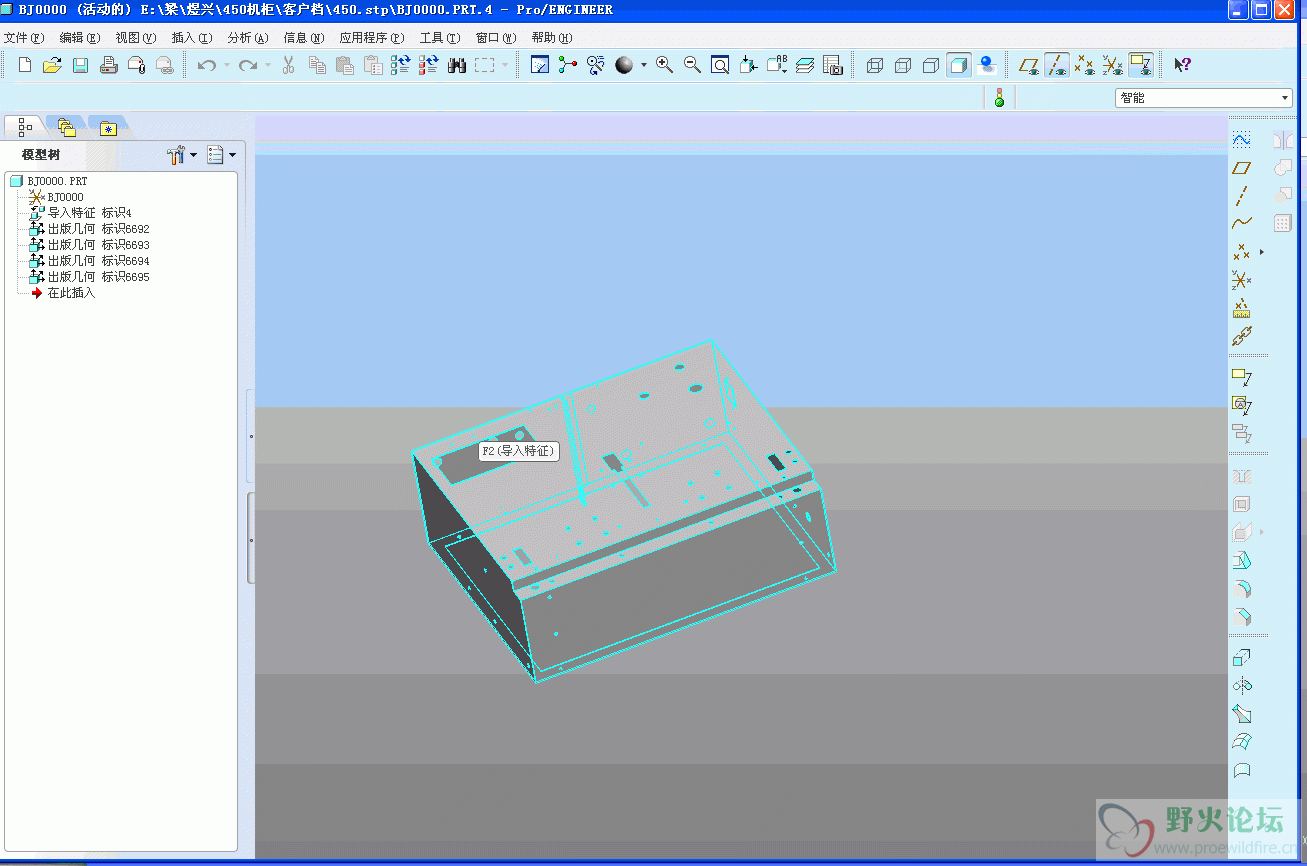1307x866 pixels.
Task: Click the Boundary Blend tool icon
Action: pyautogui.click(x=1241, y=743)
